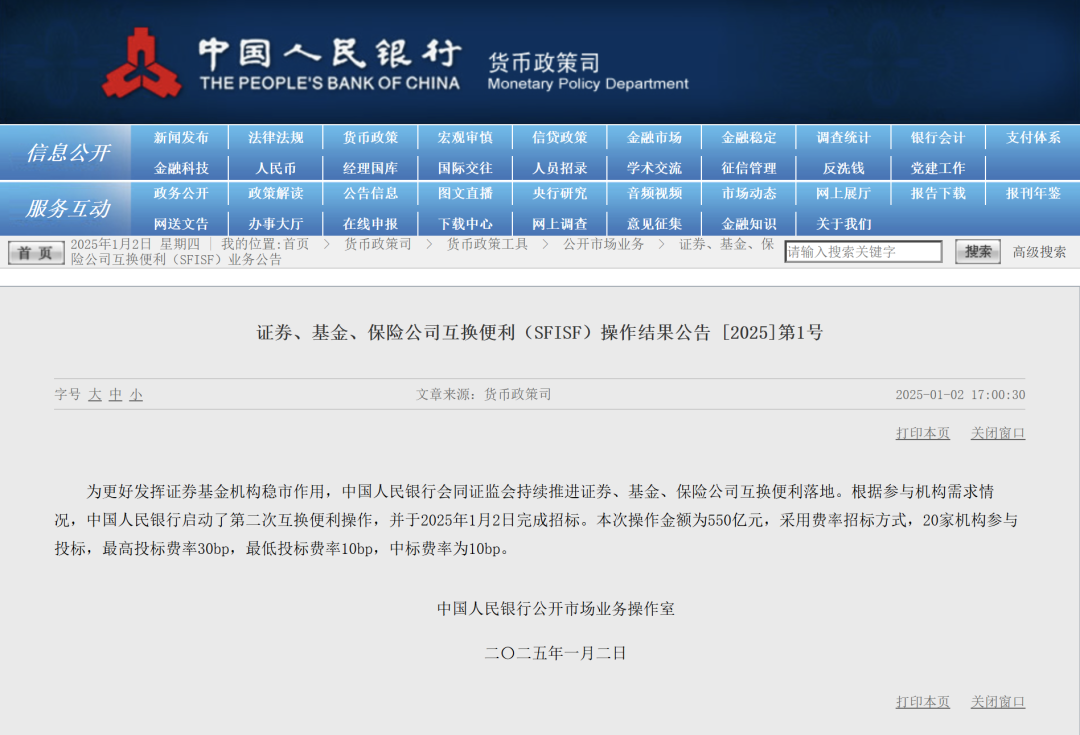Open the 货币政策 menu item
This screenshot has height=735, width=1080.
[x=370, y=138]
